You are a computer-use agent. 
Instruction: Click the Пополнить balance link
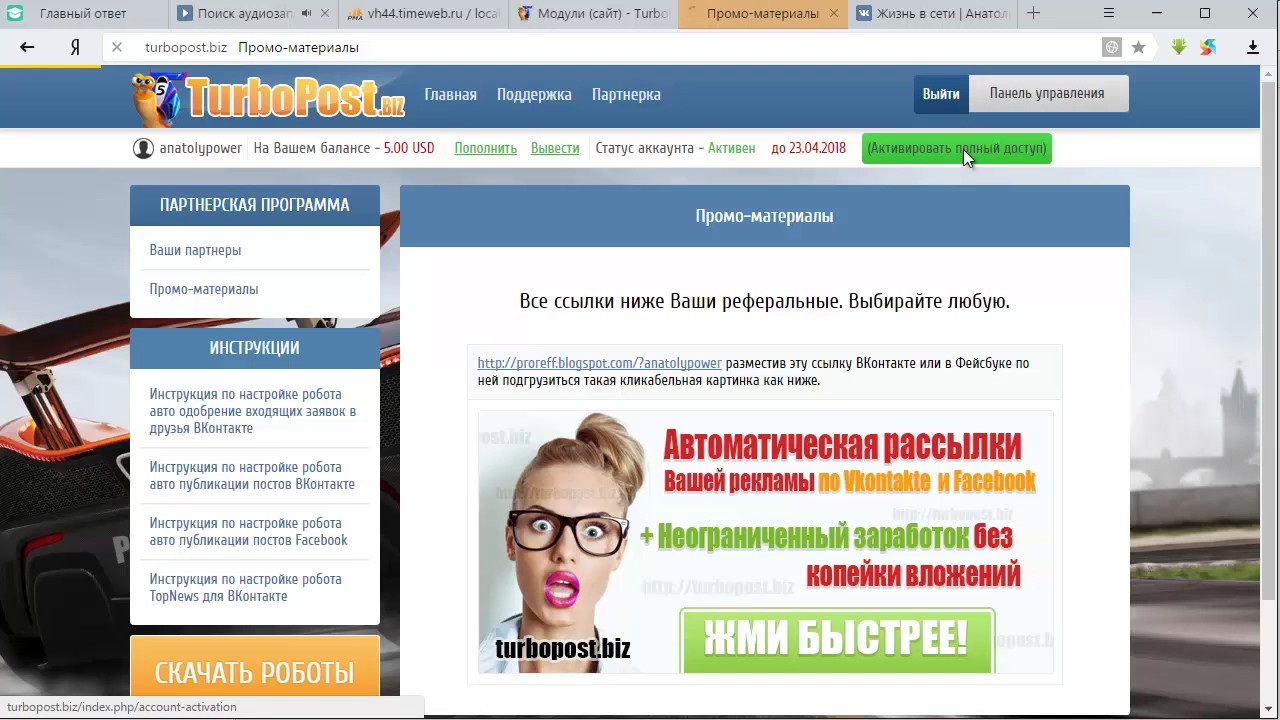coord(485,148)
